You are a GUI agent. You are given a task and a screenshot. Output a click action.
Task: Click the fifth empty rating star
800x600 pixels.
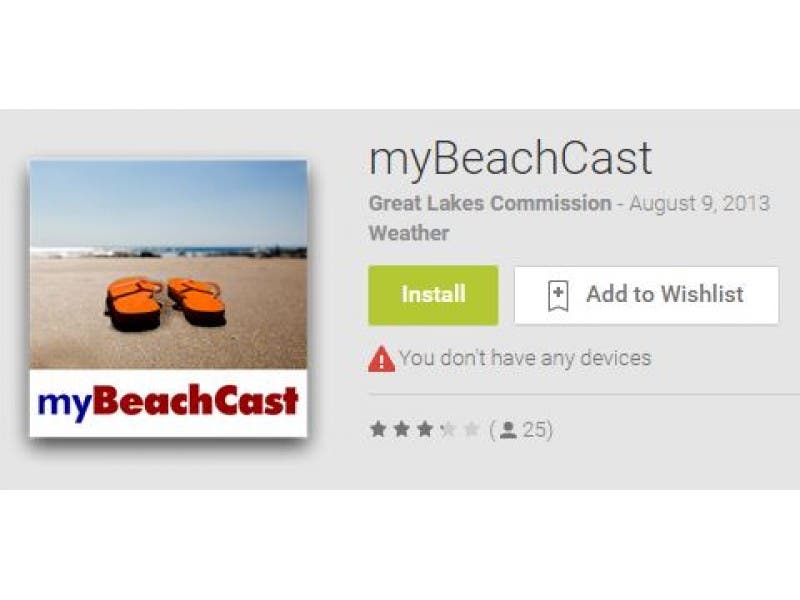tap(471, 429)
